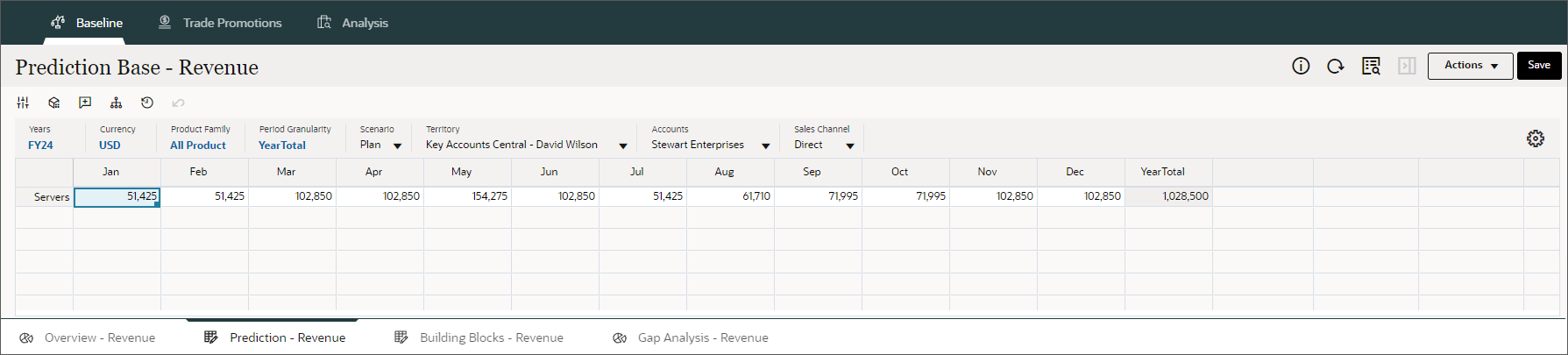Expand the Accounts Stewart Enterprises dropdown

765,146
